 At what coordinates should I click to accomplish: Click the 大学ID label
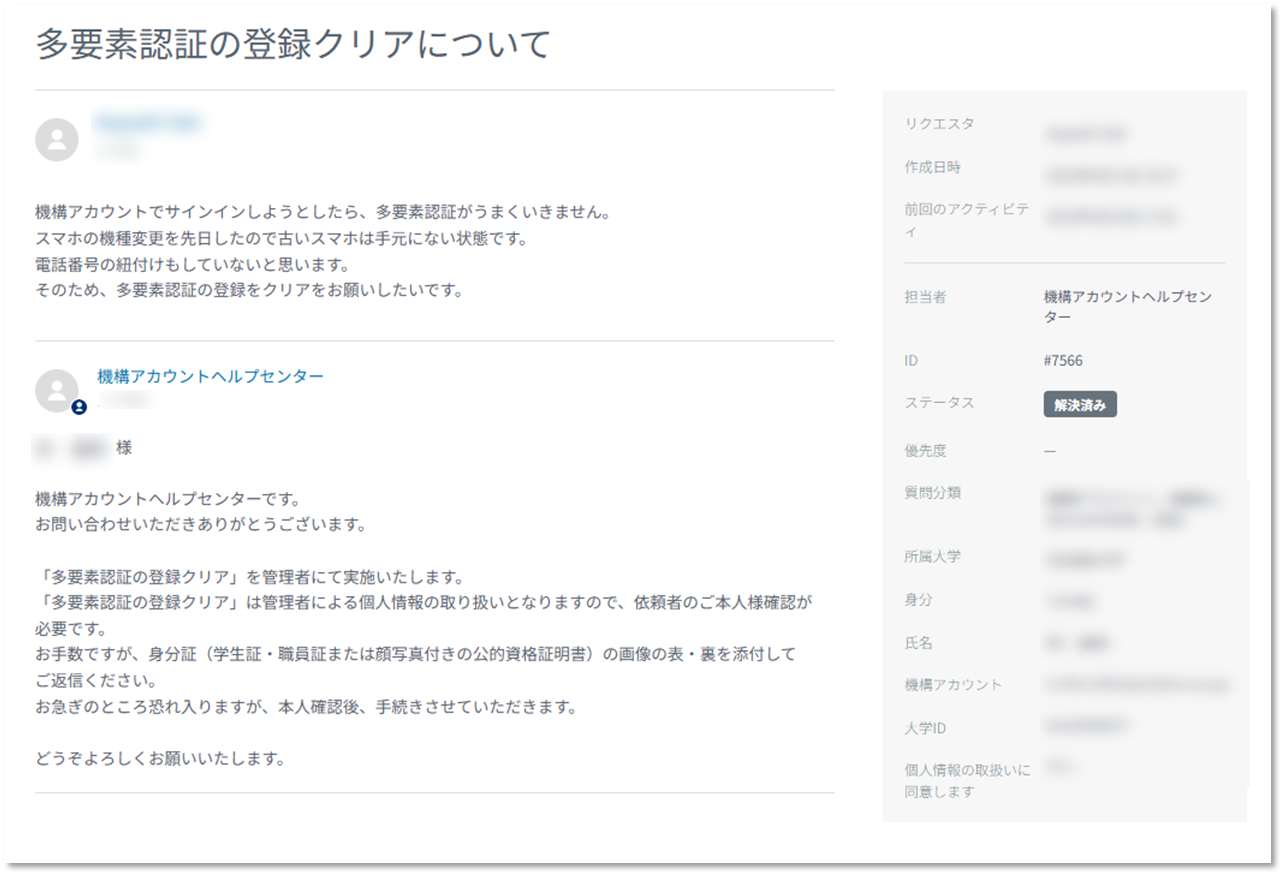[925, 728]
